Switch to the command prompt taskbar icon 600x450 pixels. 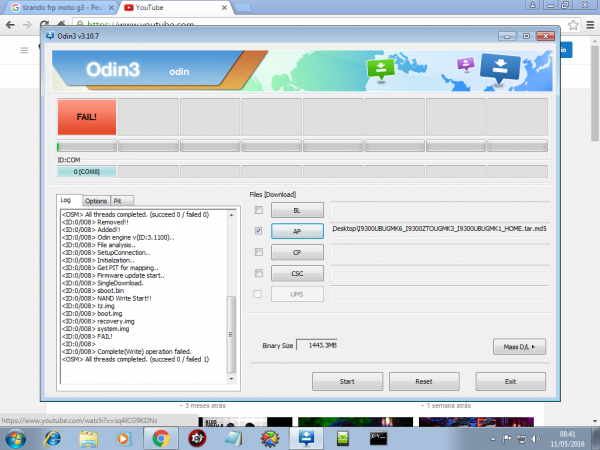tap(378, 439)
